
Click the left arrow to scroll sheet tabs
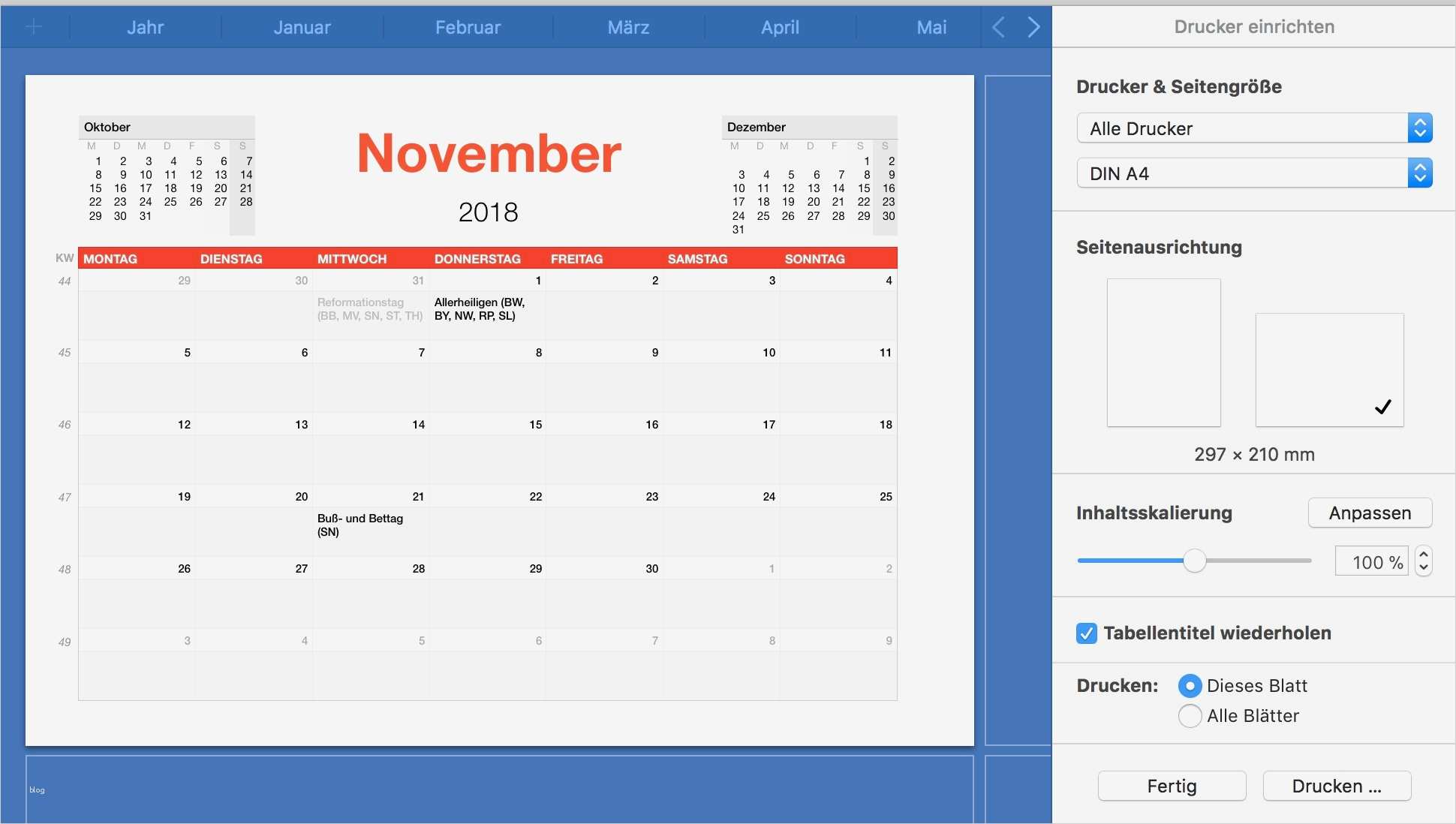point(997,26)
